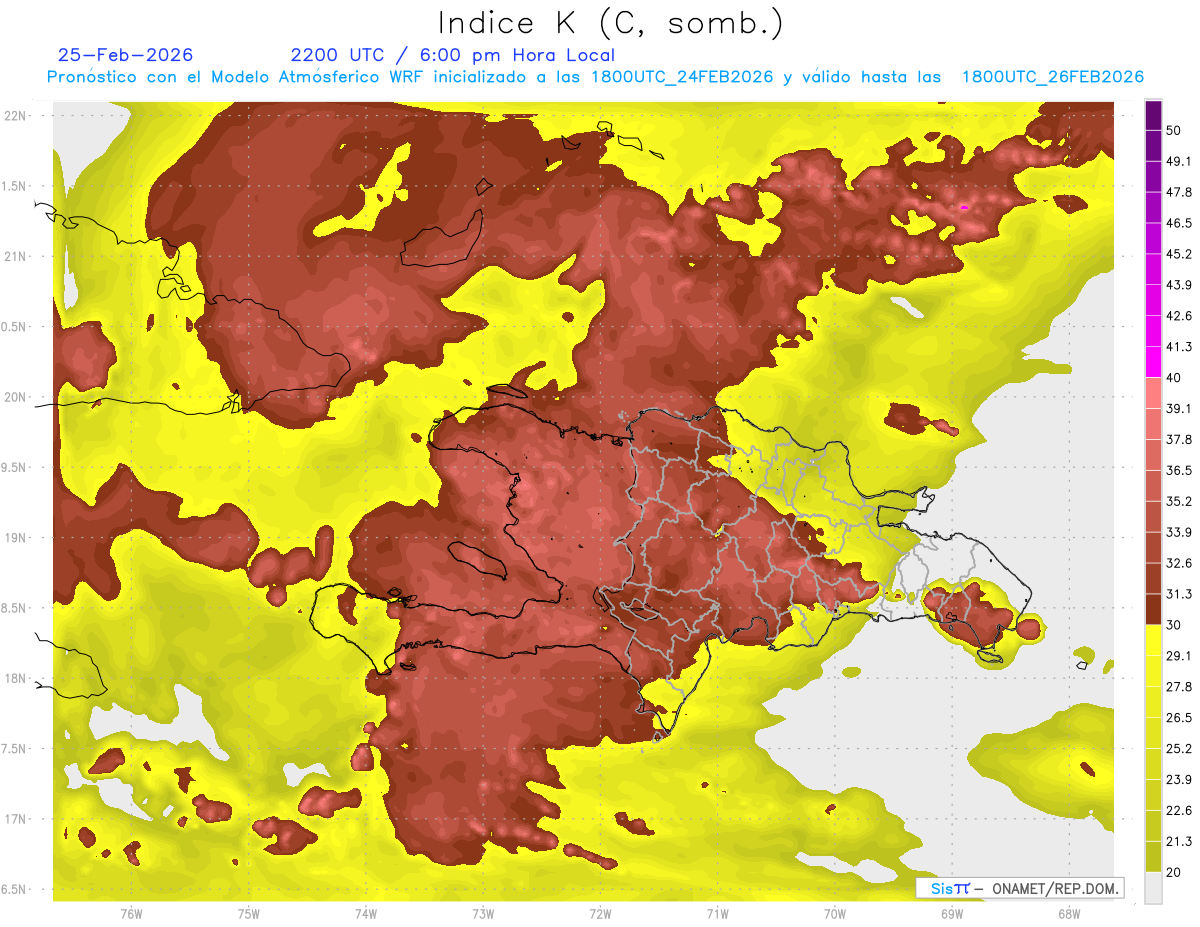Click the '71W' longitude label
1200x927 pixels.
pos(717,914)
